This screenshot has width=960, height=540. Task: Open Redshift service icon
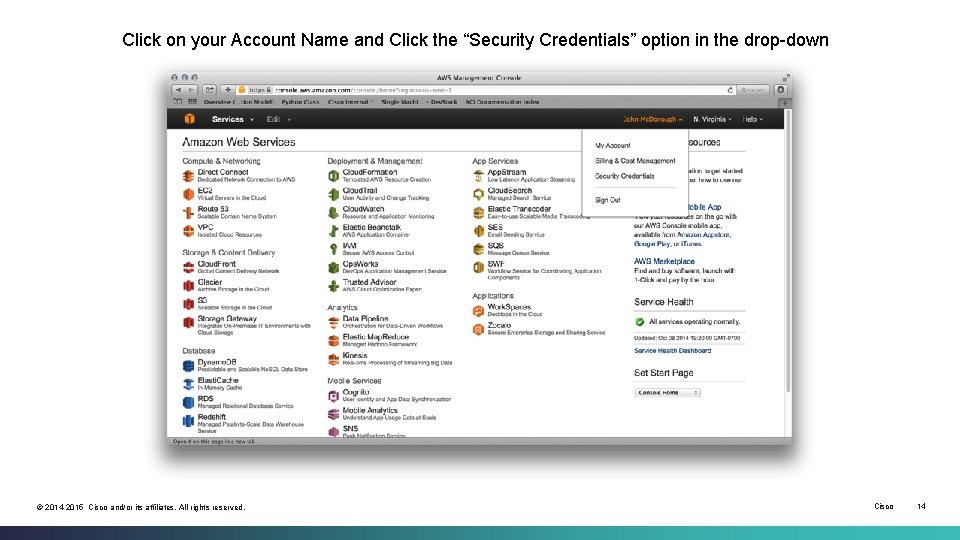[189, 421]
